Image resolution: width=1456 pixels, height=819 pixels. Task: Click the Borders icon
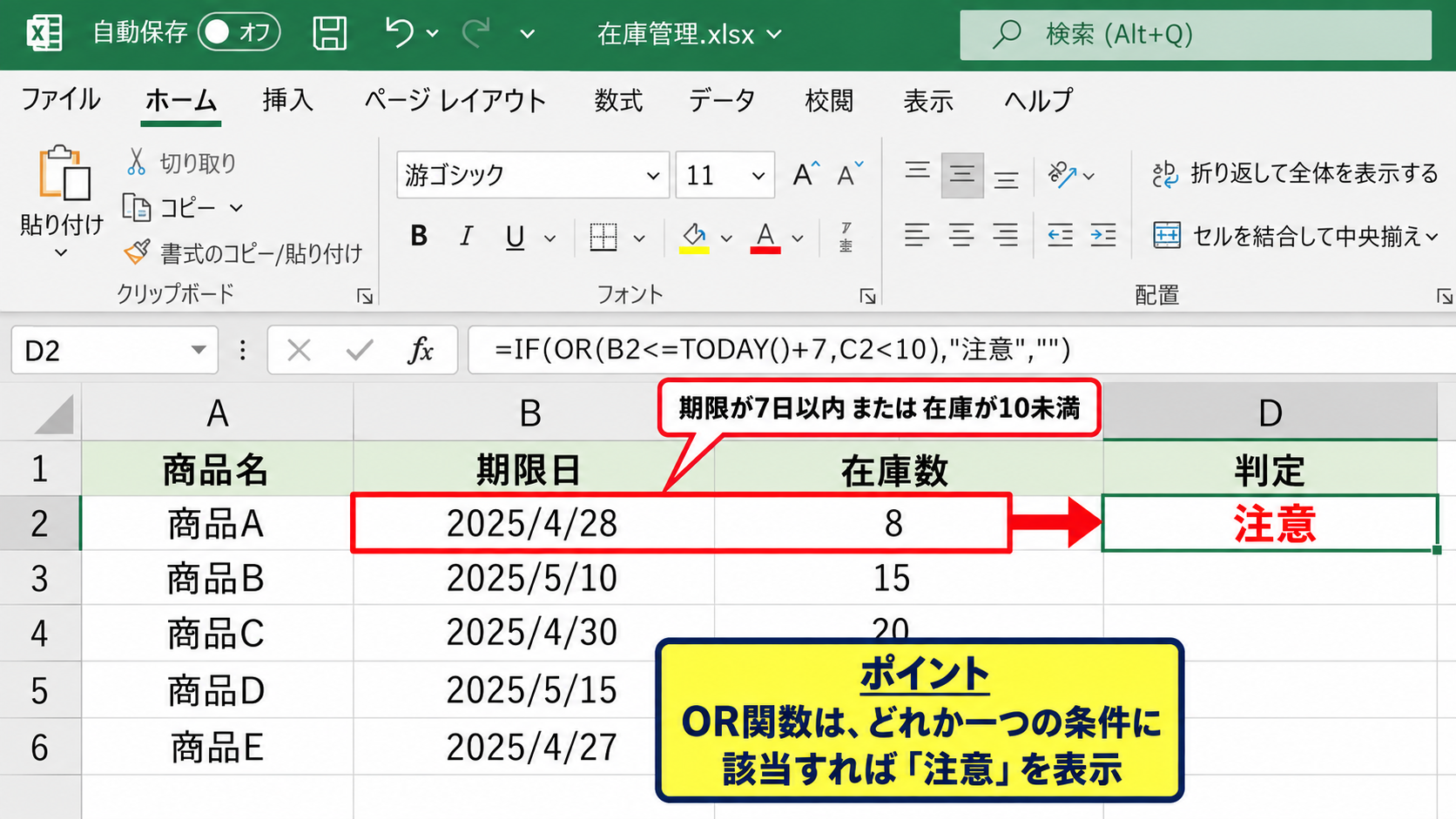[603, 237]
